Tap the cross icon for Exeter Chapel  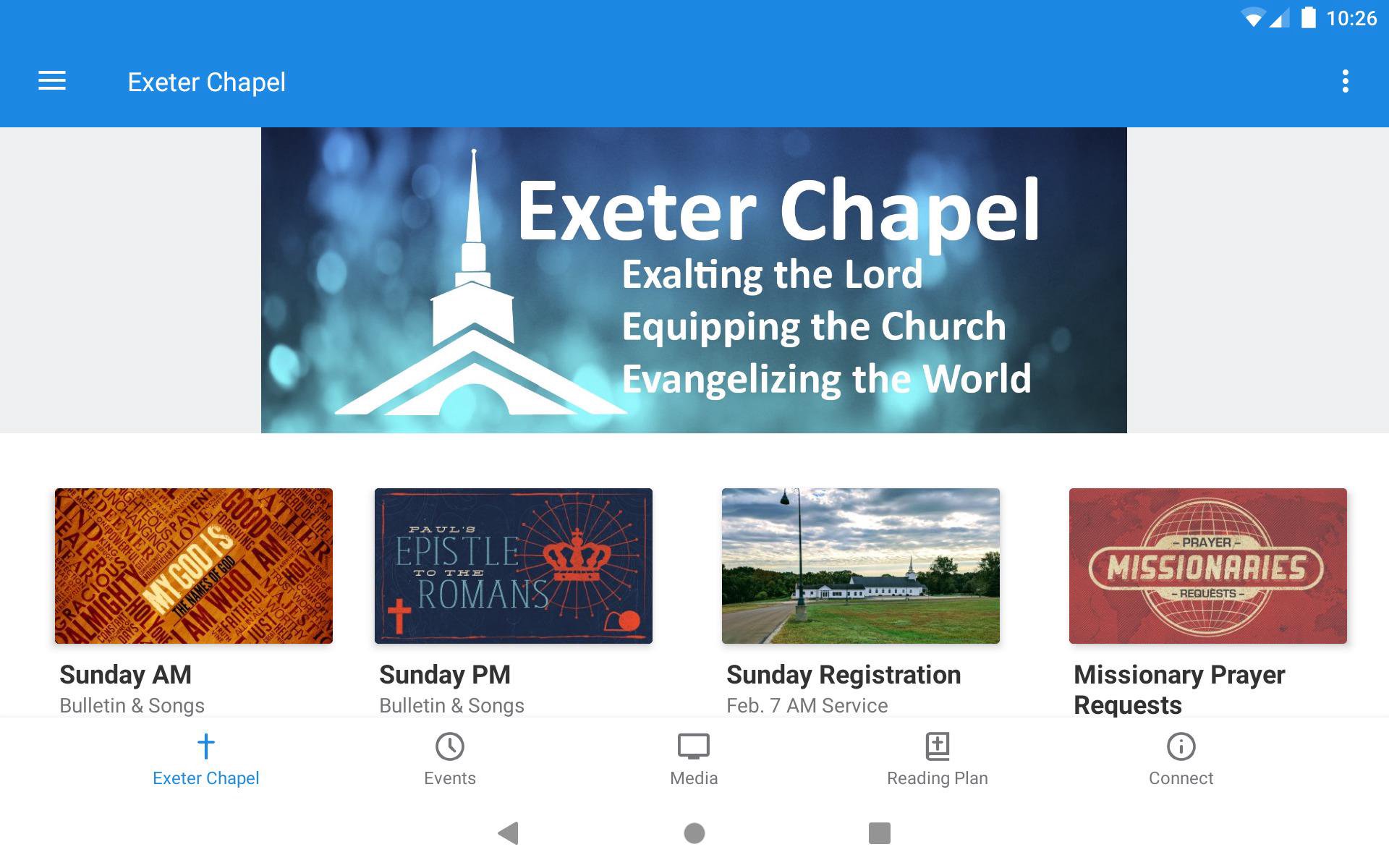coord(205,746)
